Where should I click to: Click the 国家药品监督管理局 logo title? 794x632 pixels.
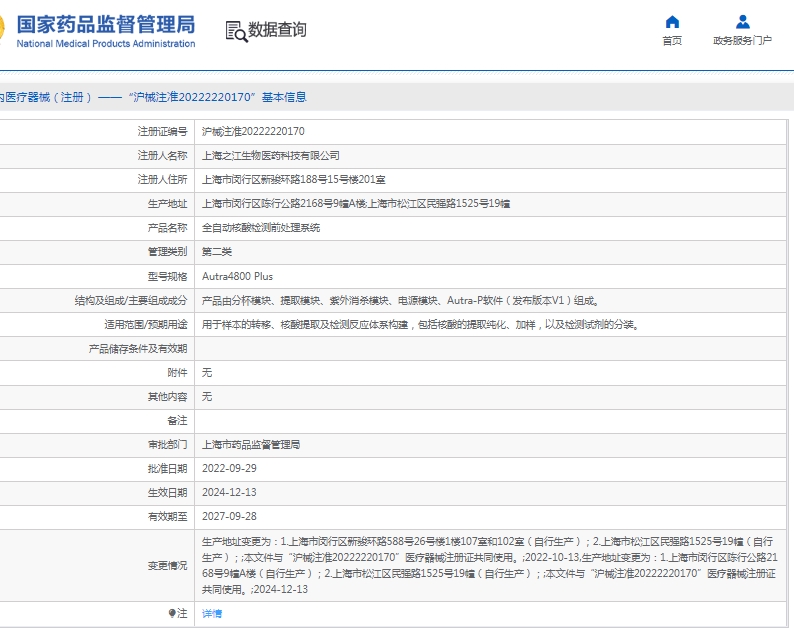[x=106, y=24]
